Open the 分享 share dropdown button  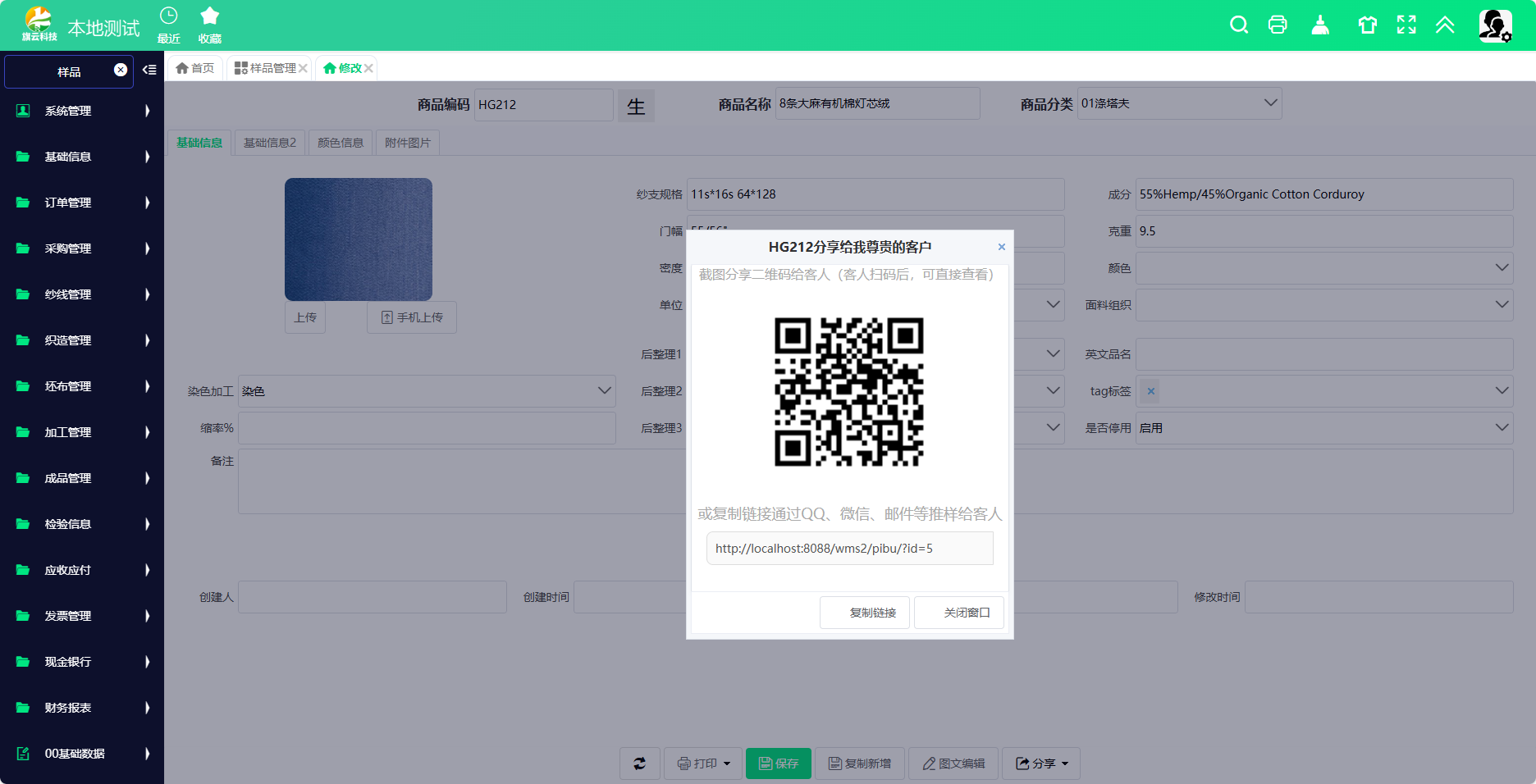point(1041,763)
